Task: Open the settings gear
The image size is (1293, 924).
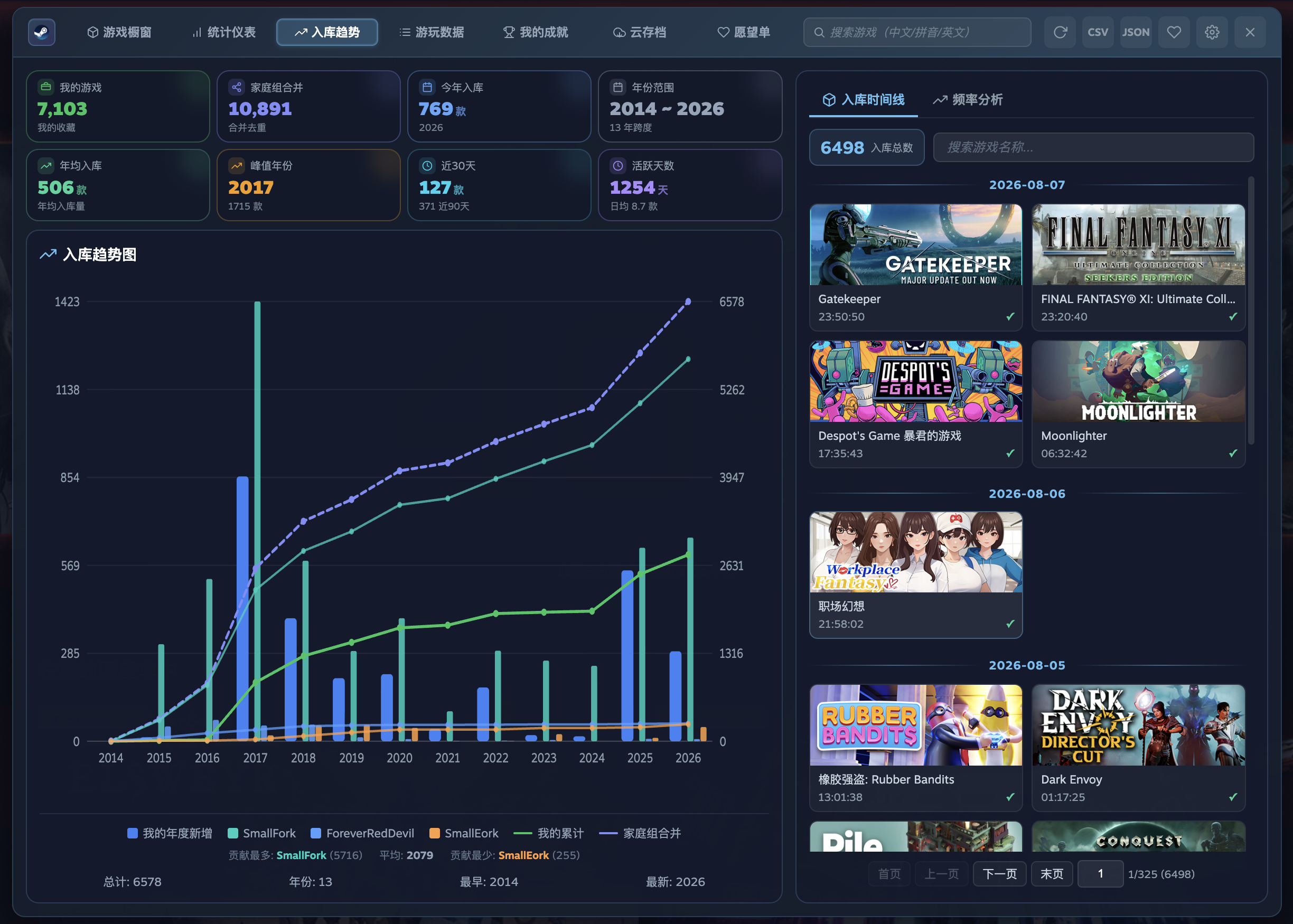Action: coord(1212,32)
